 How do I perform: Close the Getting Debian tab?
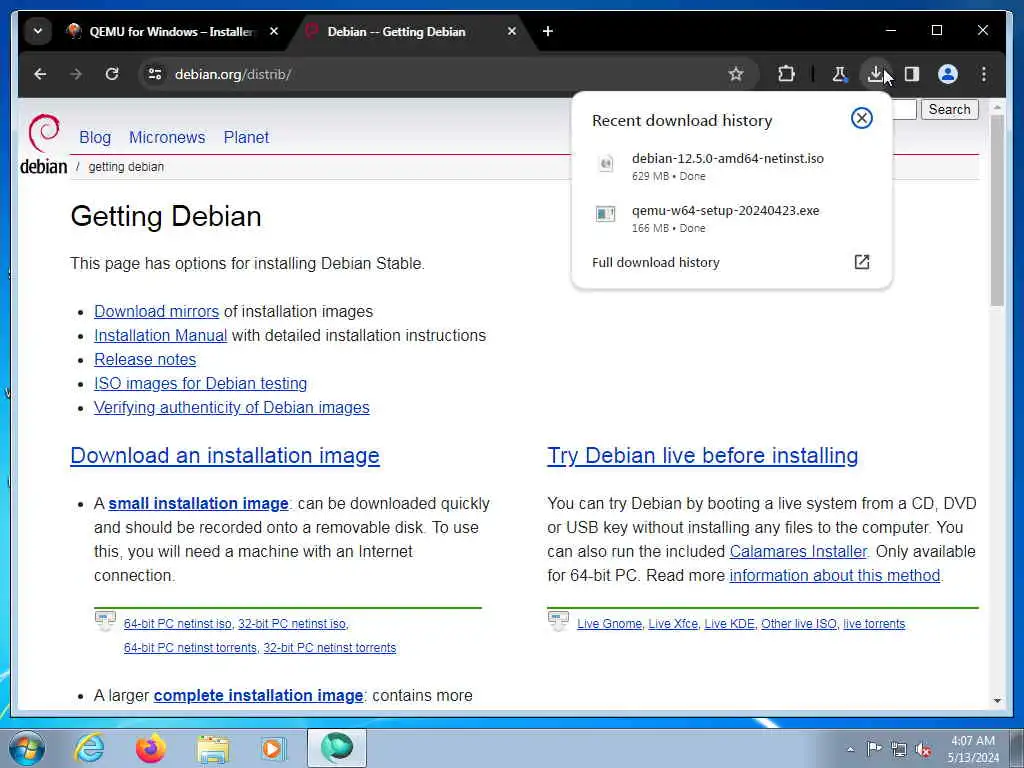512,31
